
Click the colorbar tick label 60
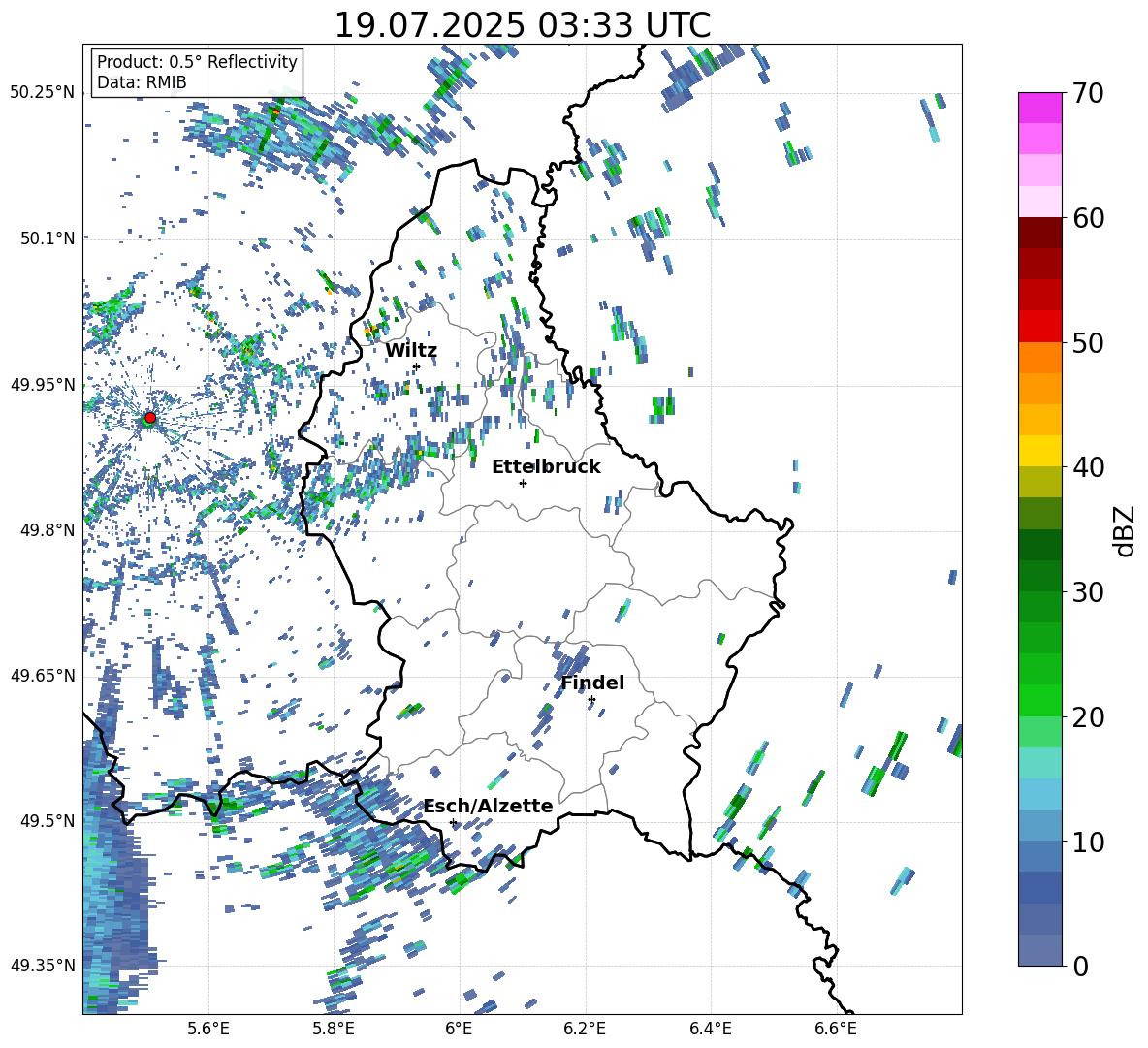1088,218
